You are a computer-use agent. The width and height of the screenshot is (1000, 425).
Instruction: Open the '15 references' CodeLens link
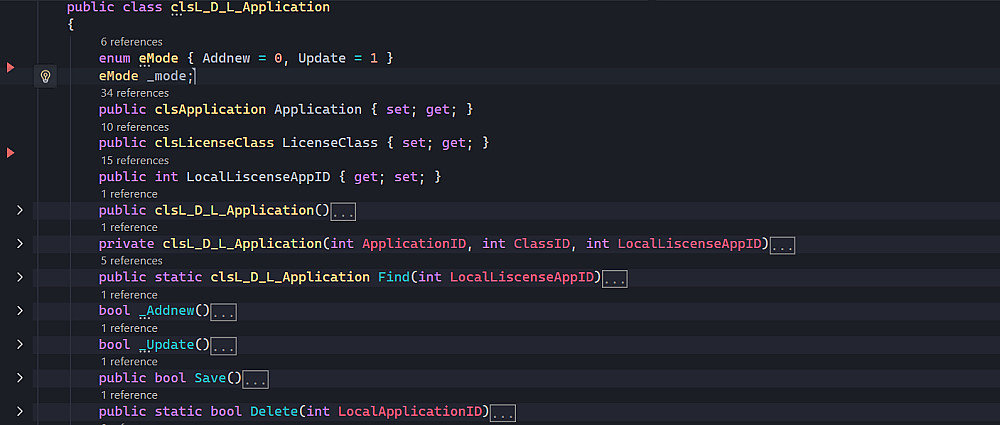coord(135,160)
